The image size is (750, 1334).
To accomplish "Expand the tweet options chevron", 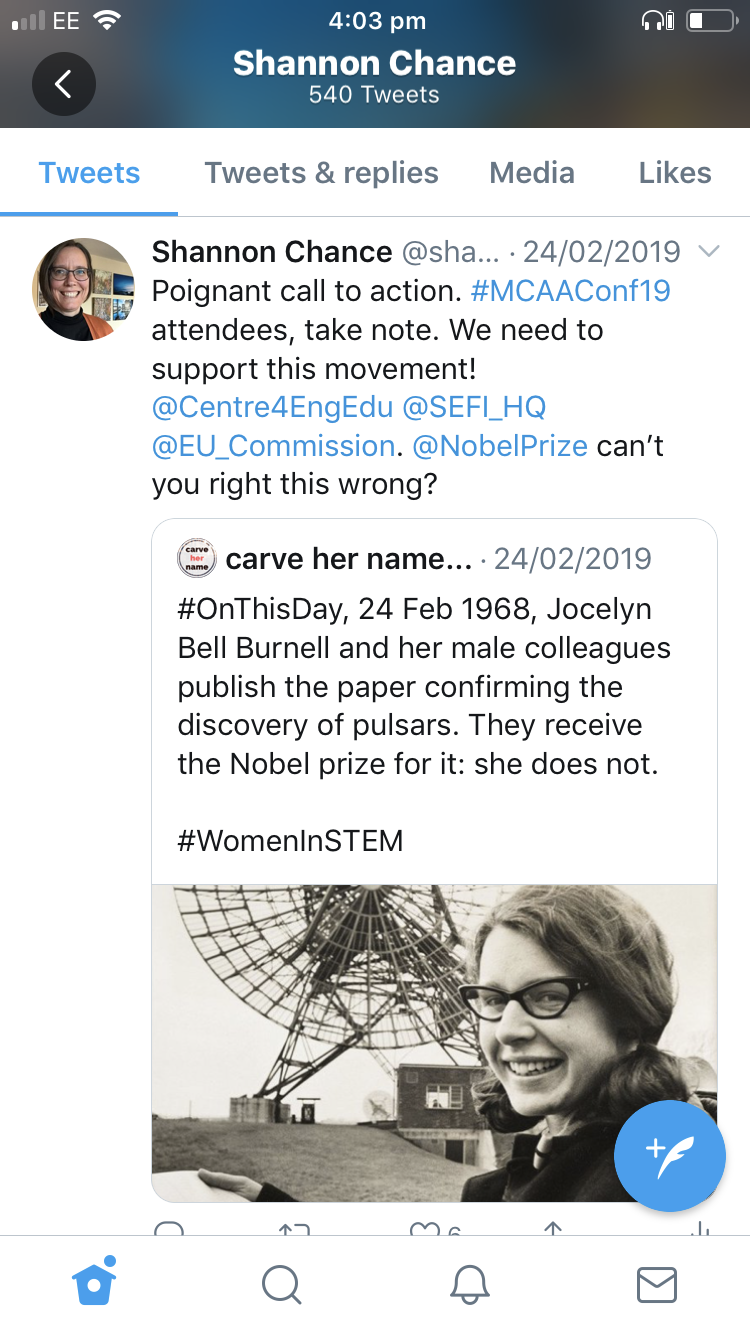I will [709, 252].
